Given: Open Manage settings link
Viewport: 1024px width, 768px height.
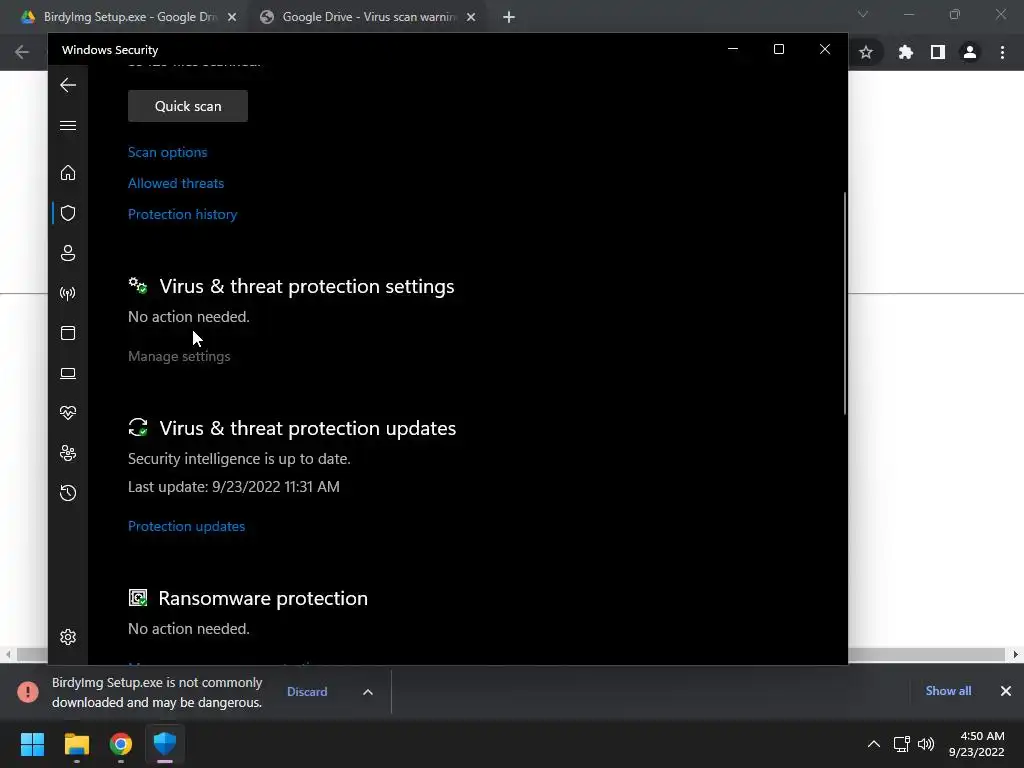Looking at the screenshot, I should 179,356.
